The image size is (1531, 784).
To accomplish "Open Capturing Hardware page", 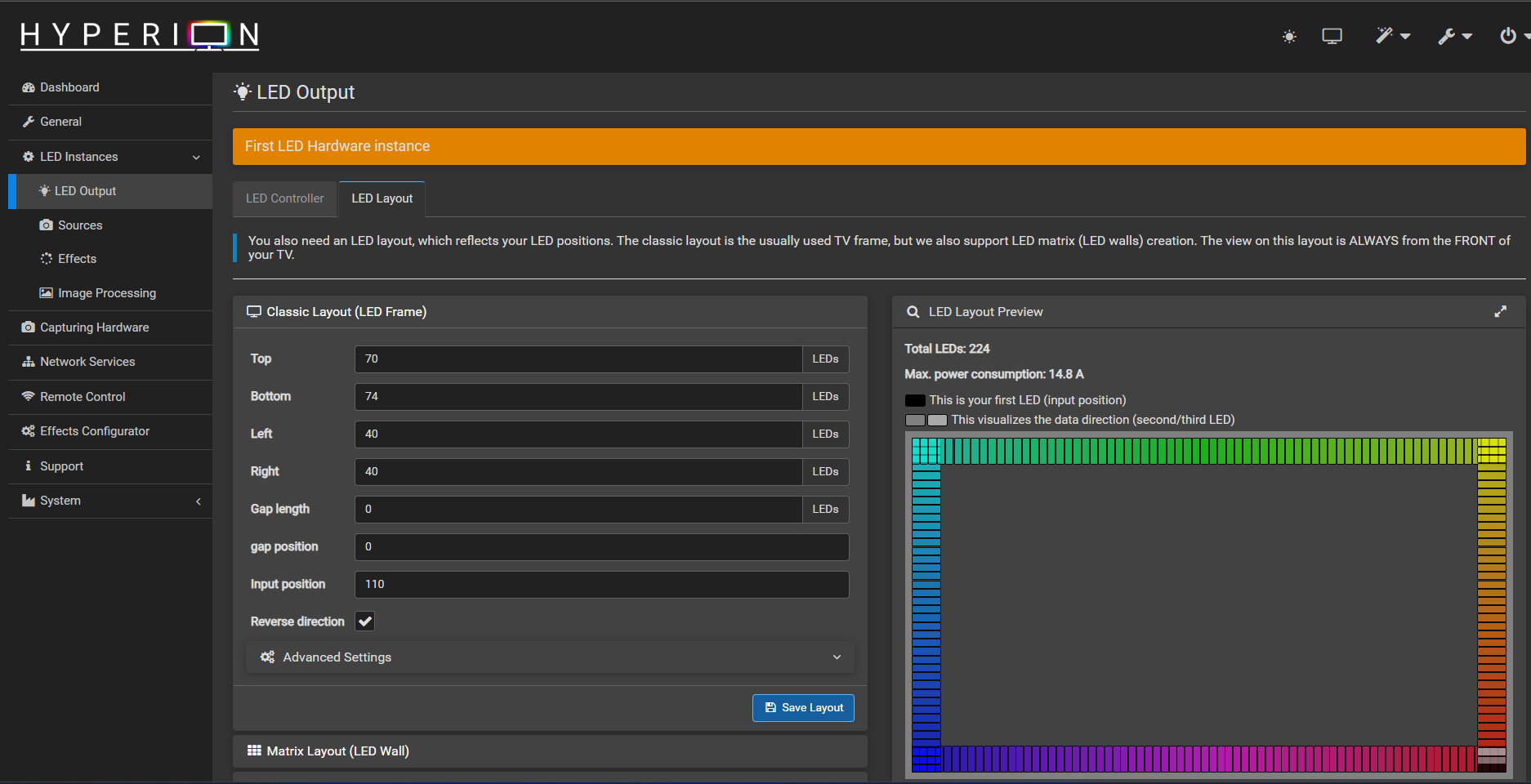I will [110, 327].
